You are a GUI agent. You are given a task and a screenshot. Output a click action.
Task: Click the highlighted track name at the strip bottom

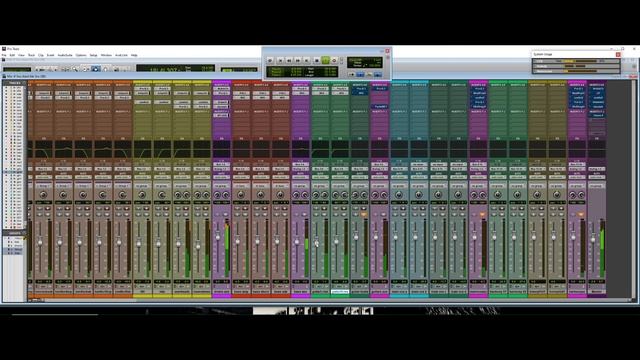[x=340, y=292]
